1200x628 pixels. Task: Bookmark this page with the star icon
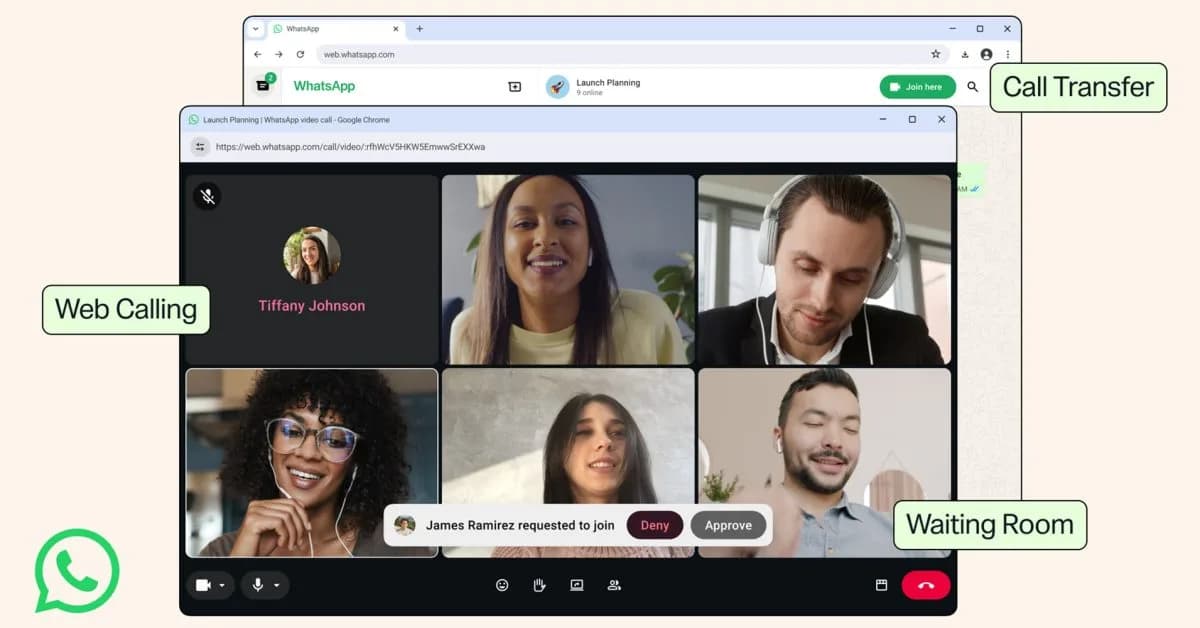click(936, 54)
